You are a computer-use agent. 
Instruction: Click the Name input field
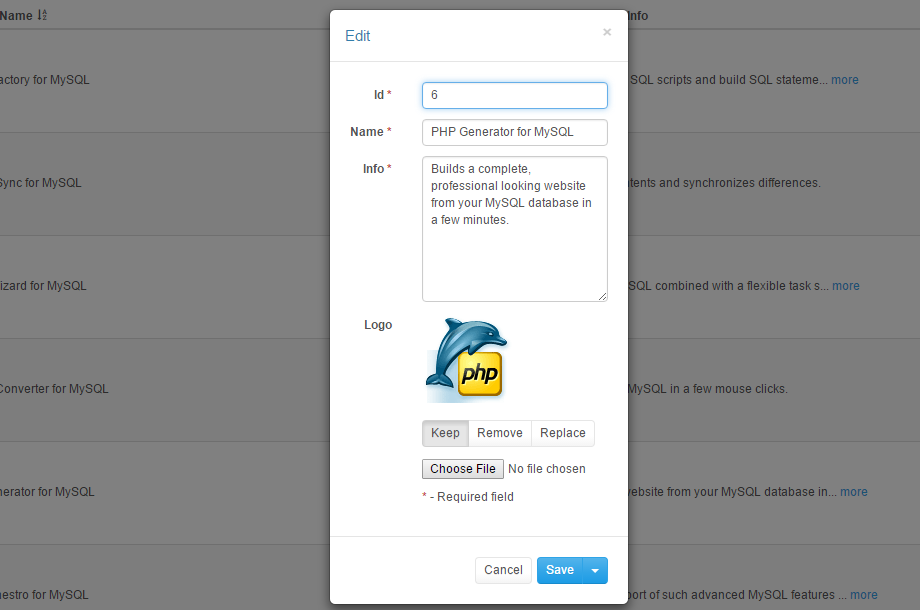point(514,132)
